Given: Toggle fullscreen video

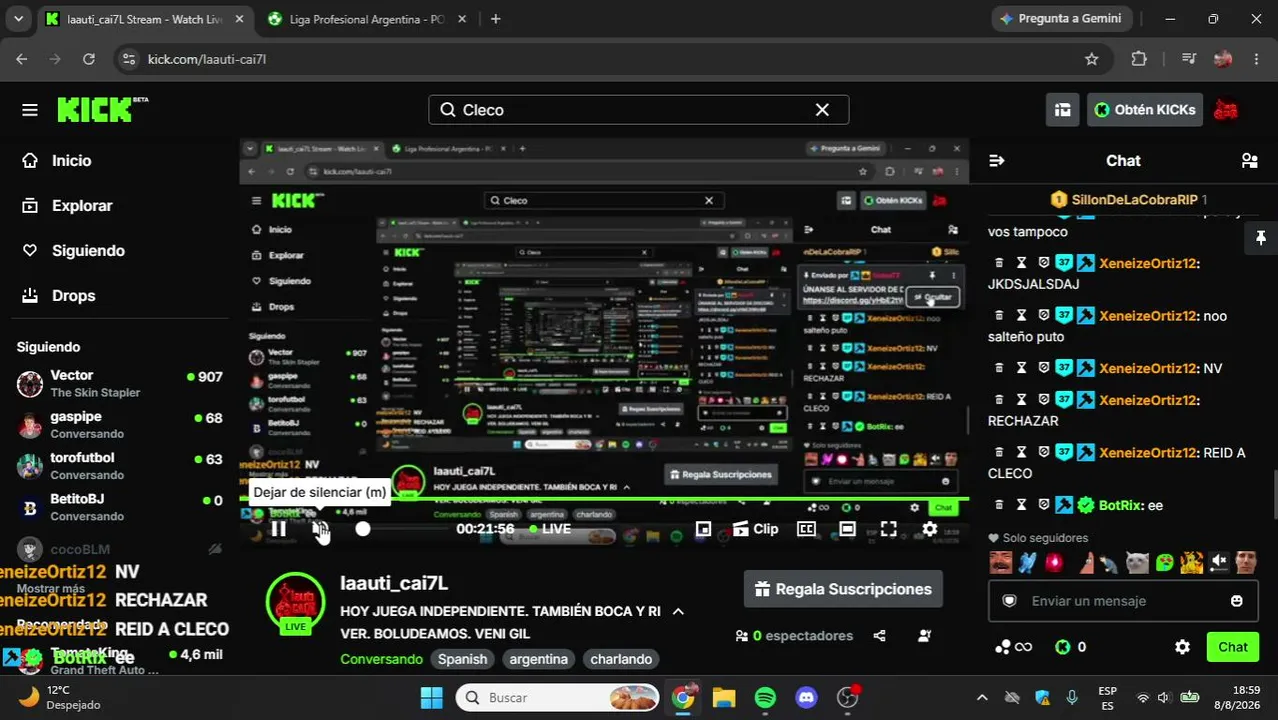Looking at the screenshot, I should tap(888, 529).
